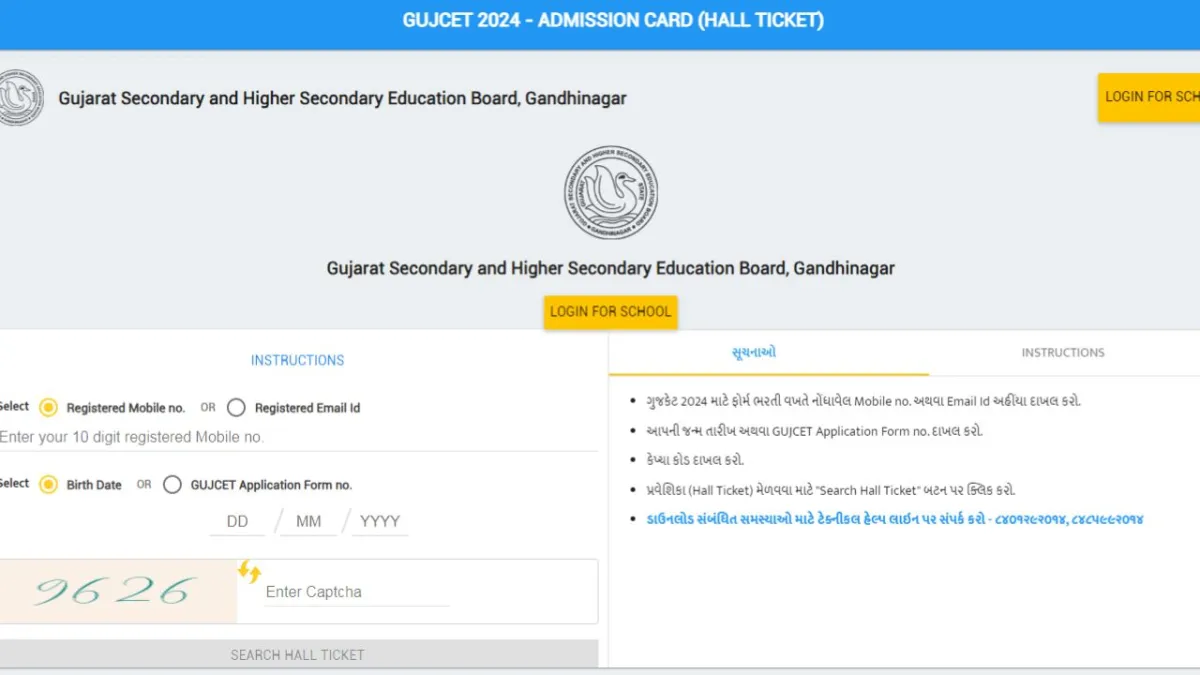Select Registered Mobile no. radio button
This screenshot has width=1200, height=675.
48,407
